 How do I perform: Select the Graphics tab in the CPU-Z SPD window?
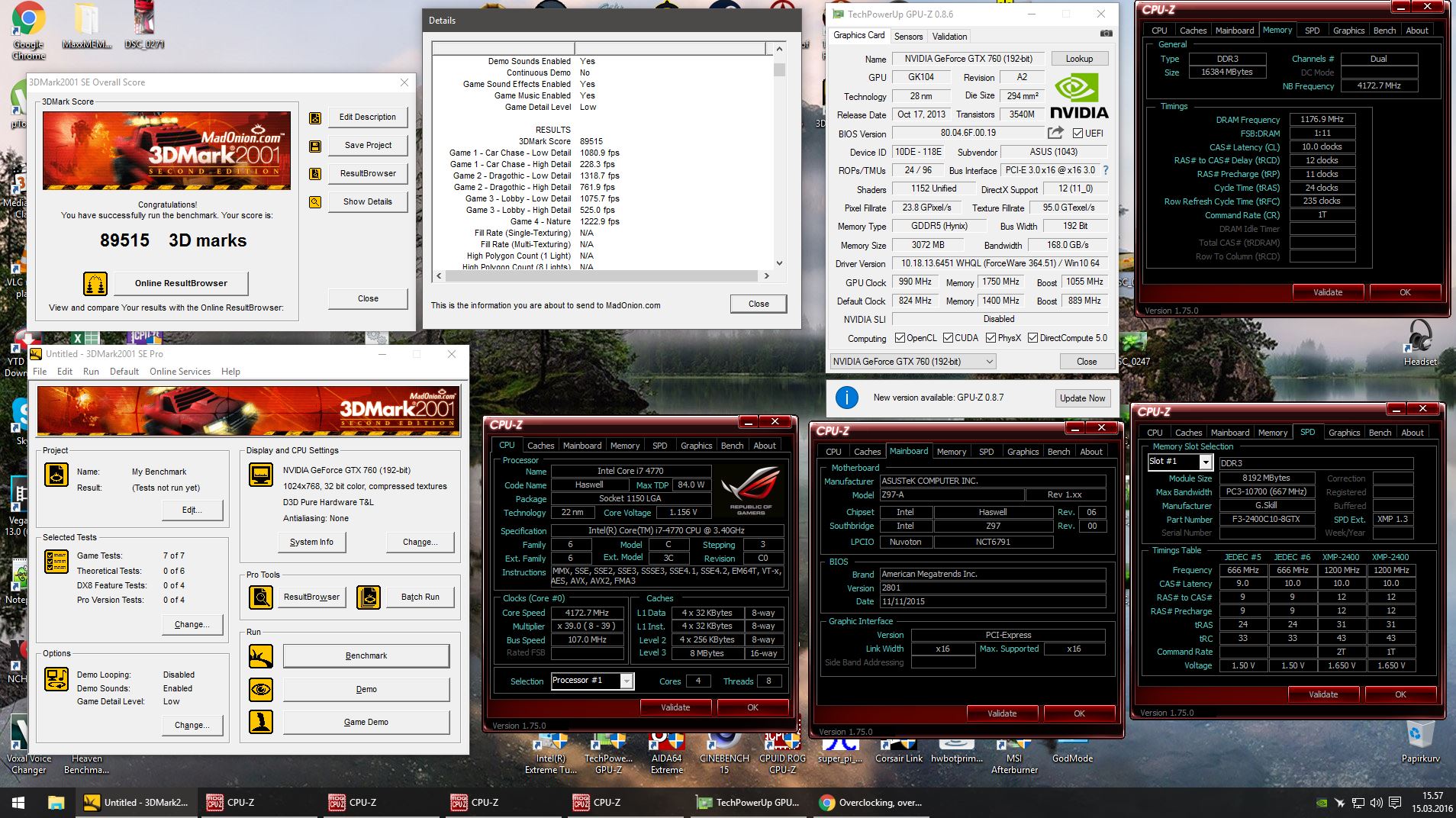click(1344, 433)
